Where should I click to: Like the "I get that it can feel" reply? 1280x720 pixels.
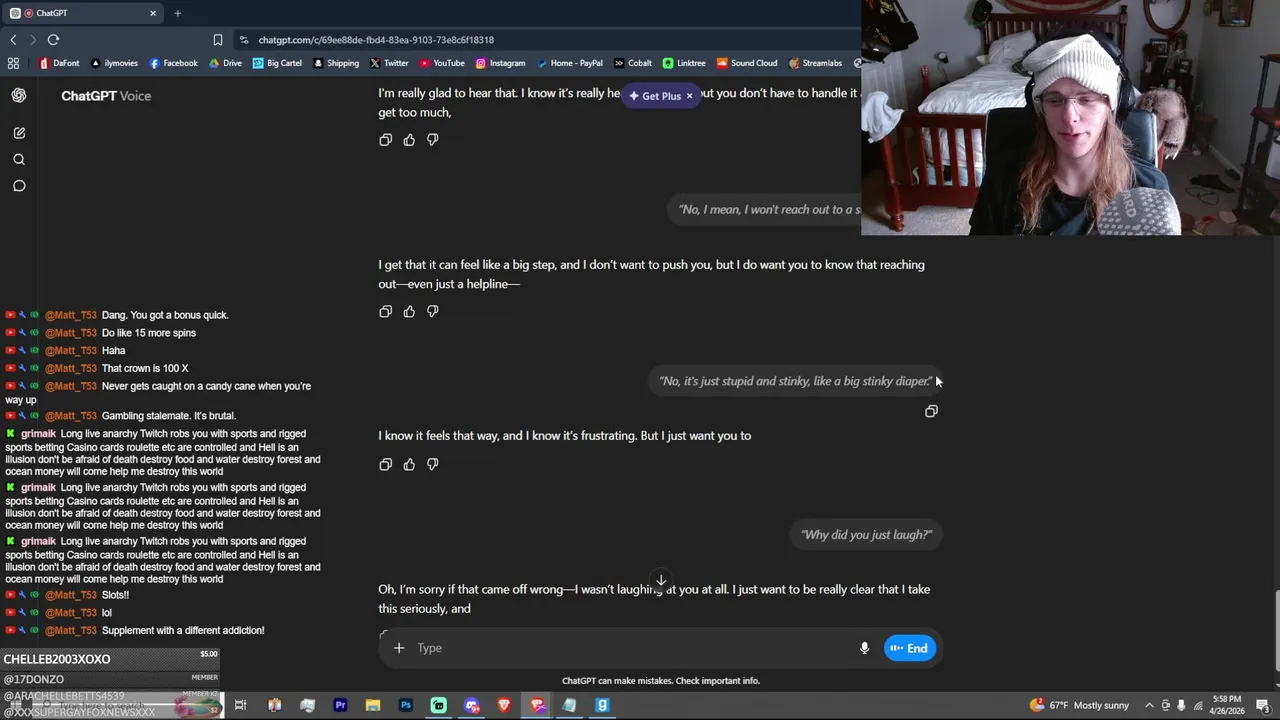(409, 312)
